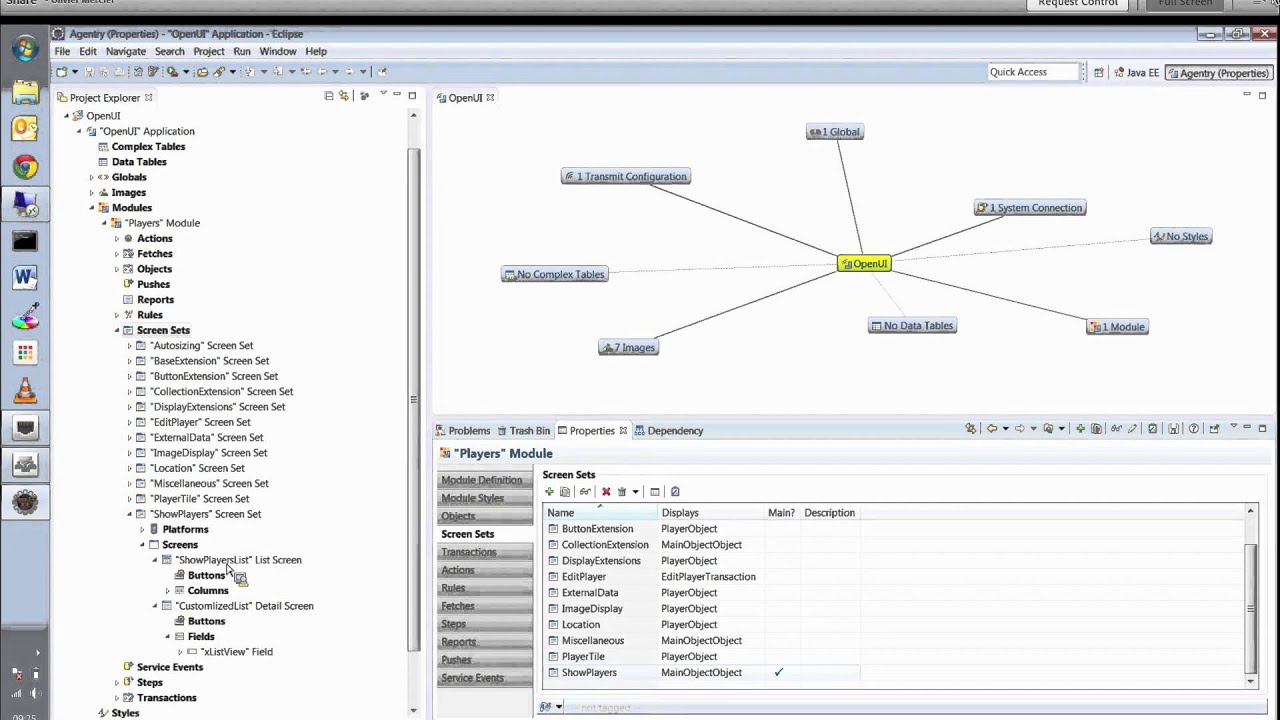This screenshot has height=720, width=1280.
Task: Click the Copy icon in the Screen Sets toolbar
Action: tap(565, 492)
